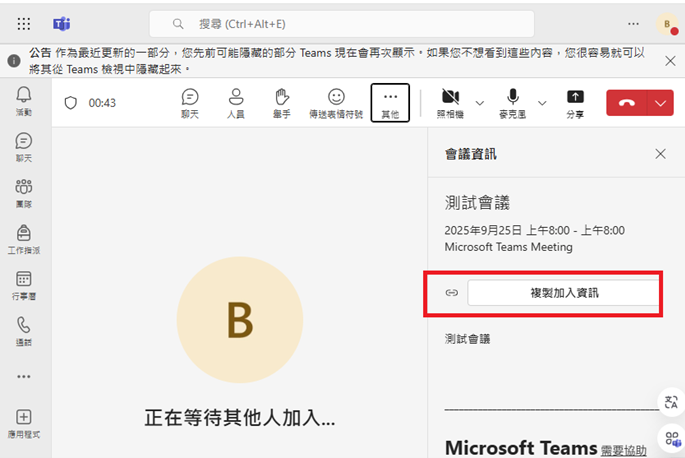Open 活動 activity feed in sidebar

[x=23, y=100]
